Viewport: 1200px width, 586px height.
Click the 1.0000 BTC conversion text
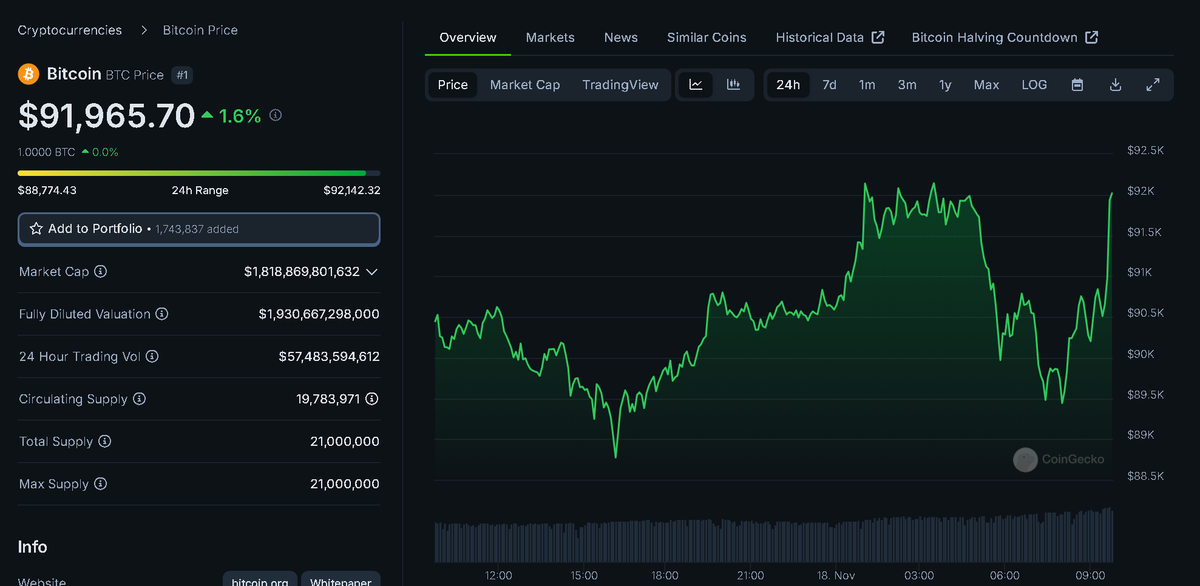click(46, 152)
